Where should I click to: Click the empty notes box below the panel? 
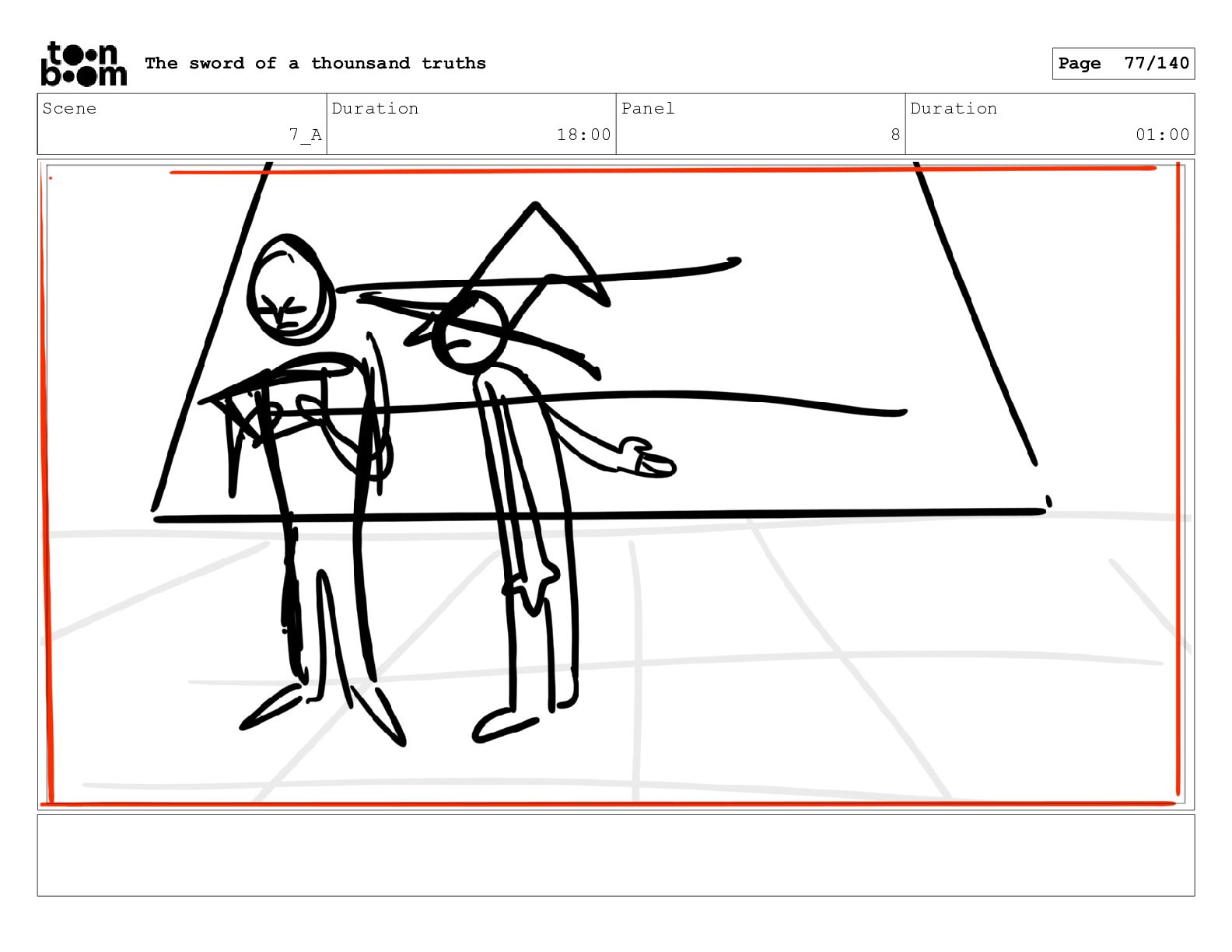tap(616, 855)
